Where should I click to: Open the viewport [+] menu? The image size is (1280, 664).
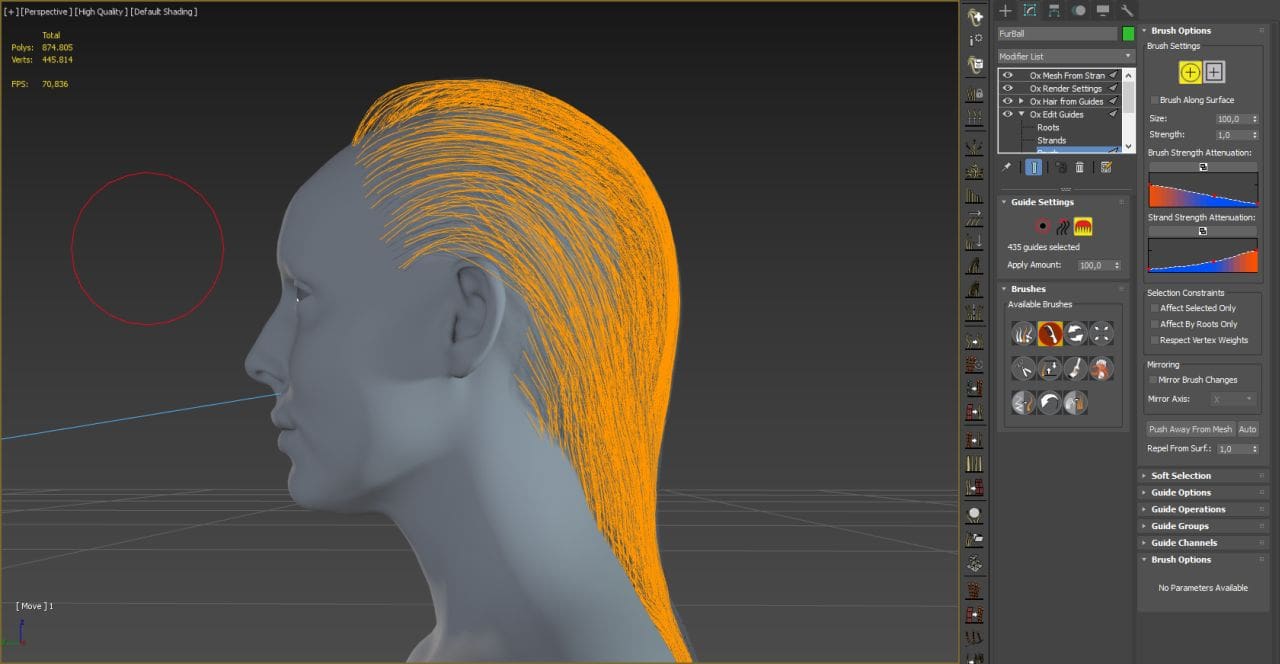click(11, 12)
